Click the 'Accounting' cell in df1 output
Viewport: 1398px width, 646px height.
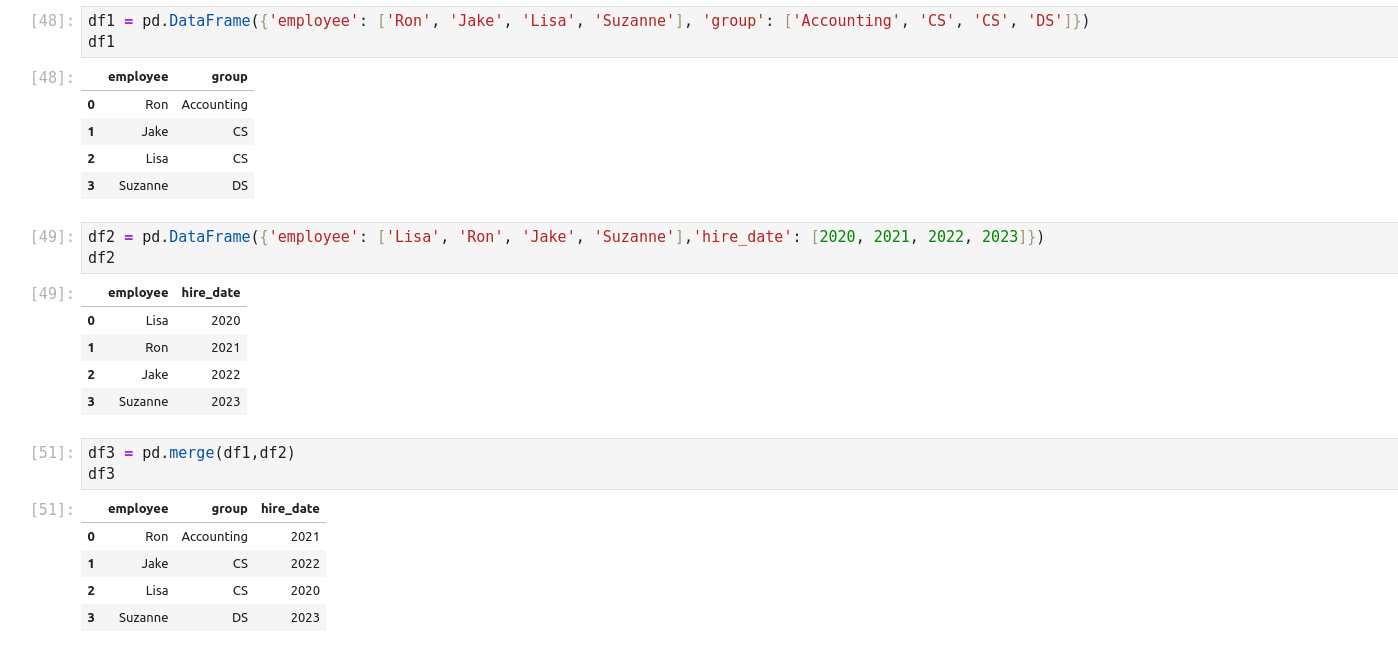pos(214,105)
